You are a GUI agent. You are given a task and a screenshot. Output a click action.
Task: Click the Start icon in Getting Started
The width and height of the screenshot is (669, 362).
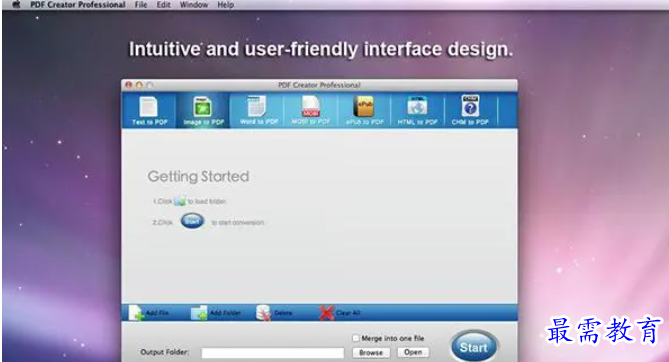[192, 221]
